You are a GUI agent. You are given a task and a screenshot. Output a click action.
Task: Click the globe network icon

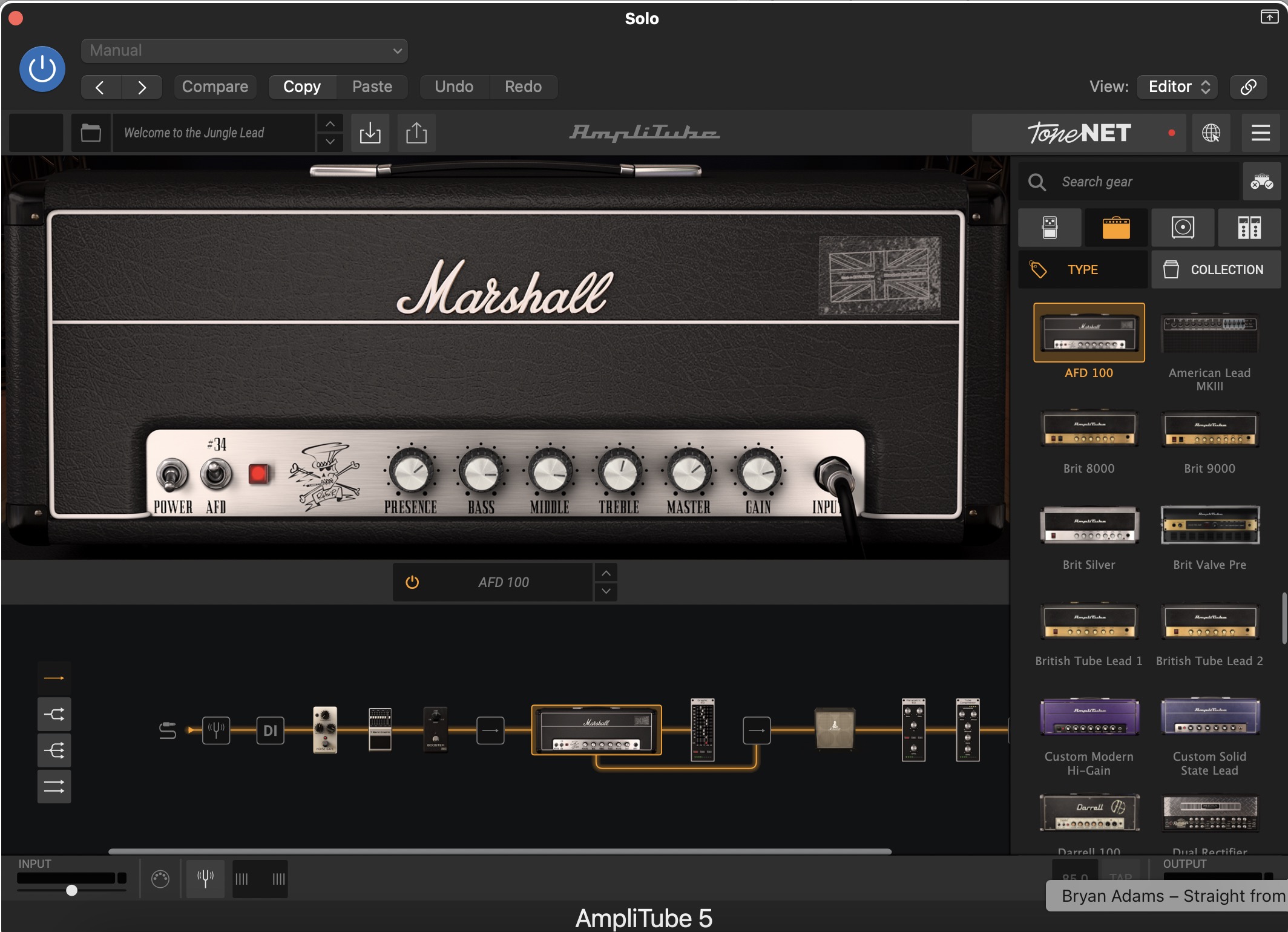(1211, 133)
